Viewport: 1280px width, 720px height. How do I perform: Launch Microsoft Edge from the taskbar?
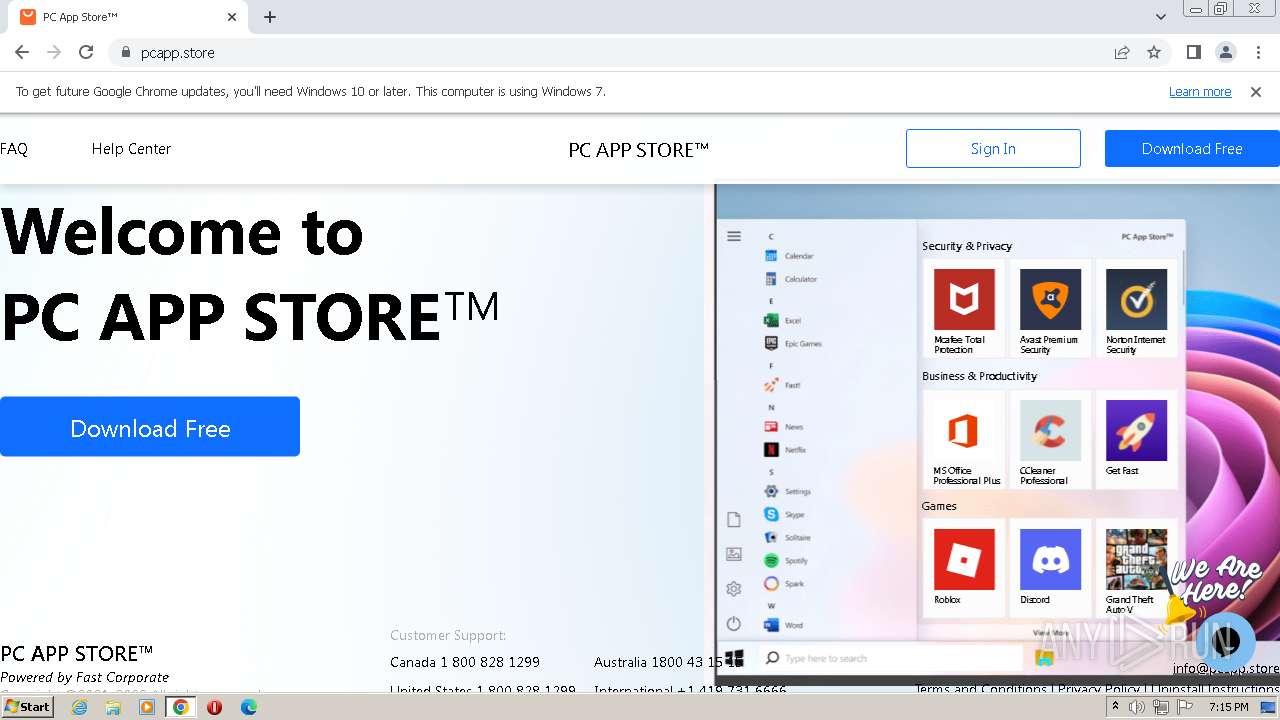[248, 707]
